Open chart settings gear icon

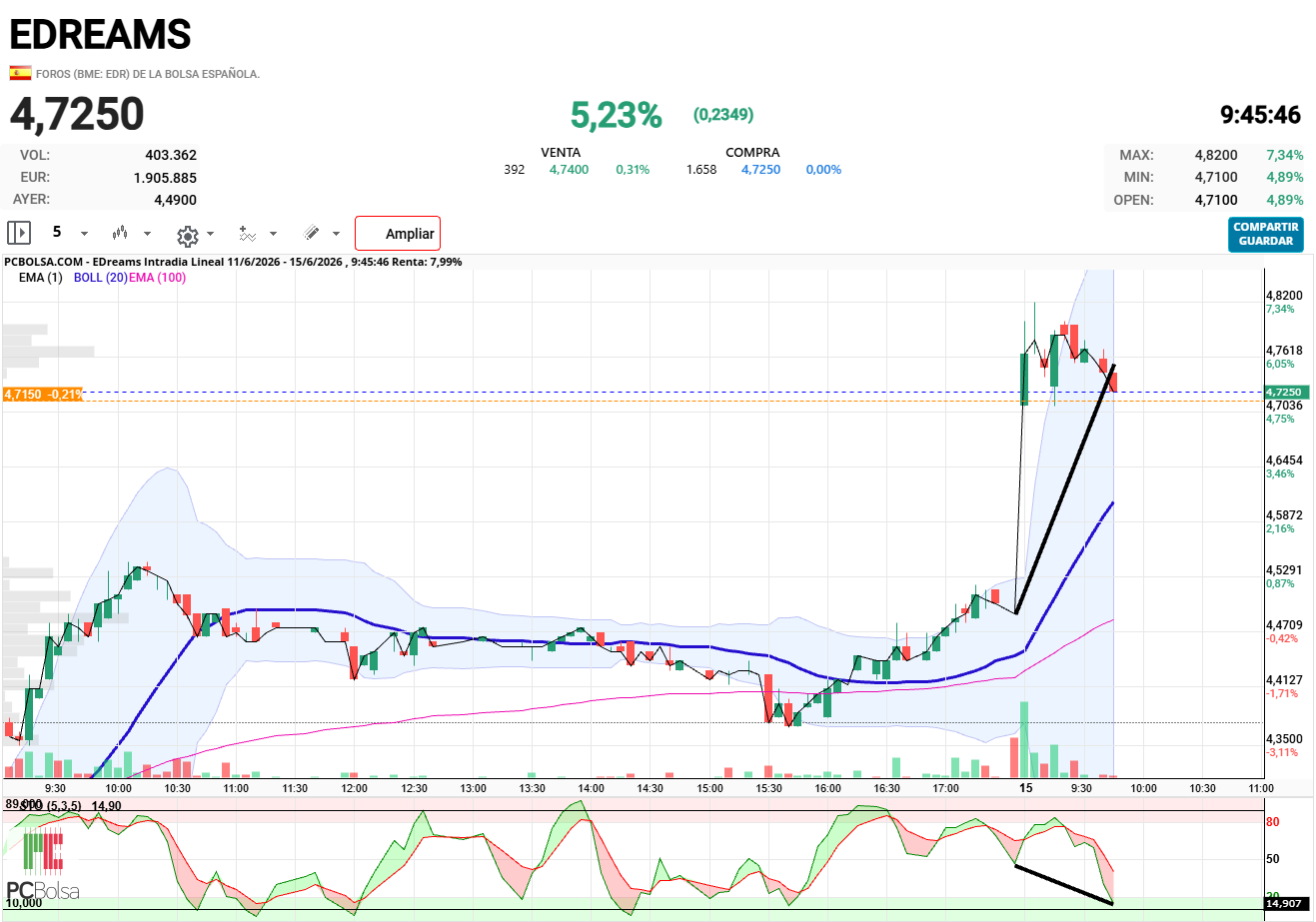pyautogui.click(x=187, y=235)
